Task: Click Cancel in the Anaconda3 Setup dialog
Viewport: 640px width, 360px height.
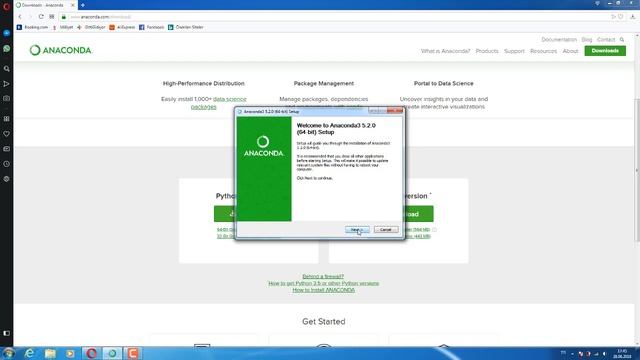Action: tap(386, 230)
